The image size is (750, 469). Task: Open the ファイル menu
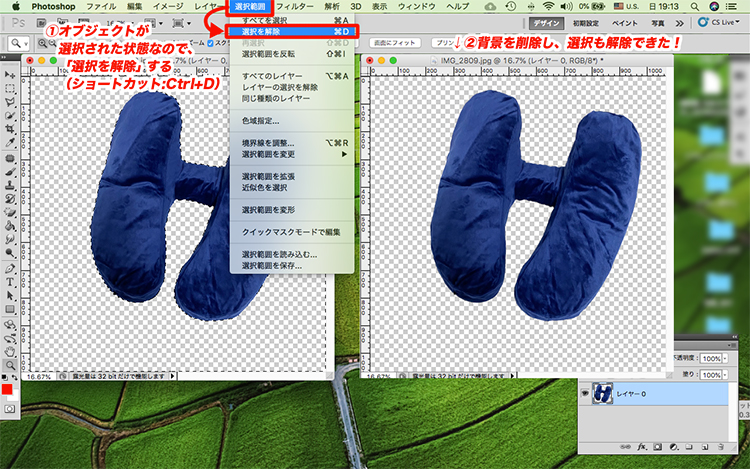coord(101,6)
